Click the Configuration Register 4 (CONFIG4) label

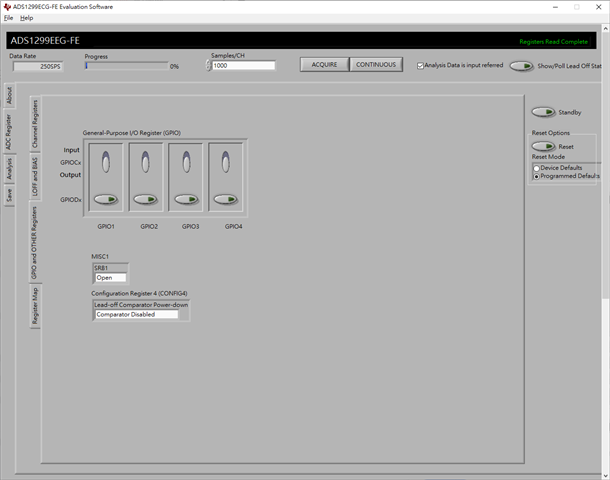pyautogui.click(x=139, y=293)
